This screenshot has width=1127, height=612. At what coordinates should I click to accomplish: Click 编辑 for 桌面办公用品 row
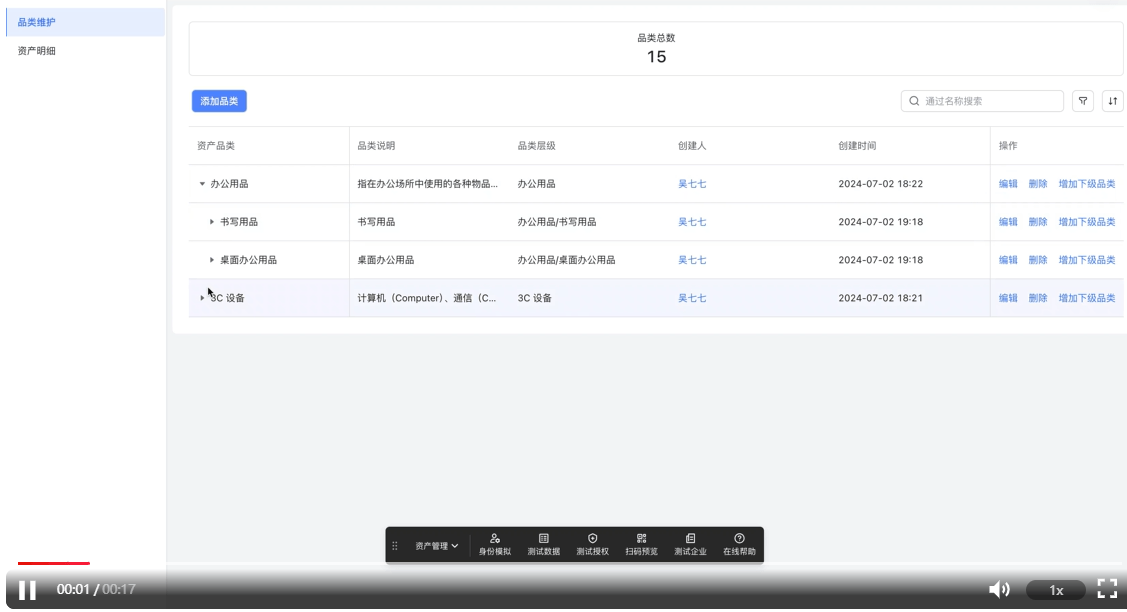pos(1008,260)
